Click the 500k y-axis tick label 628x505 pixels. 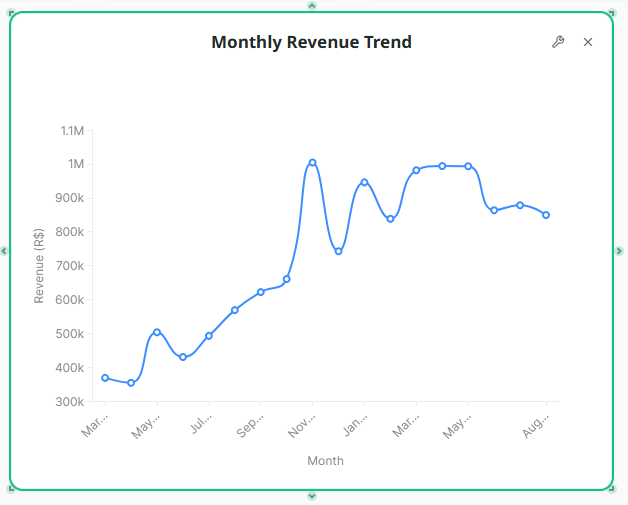pos(70,334)
